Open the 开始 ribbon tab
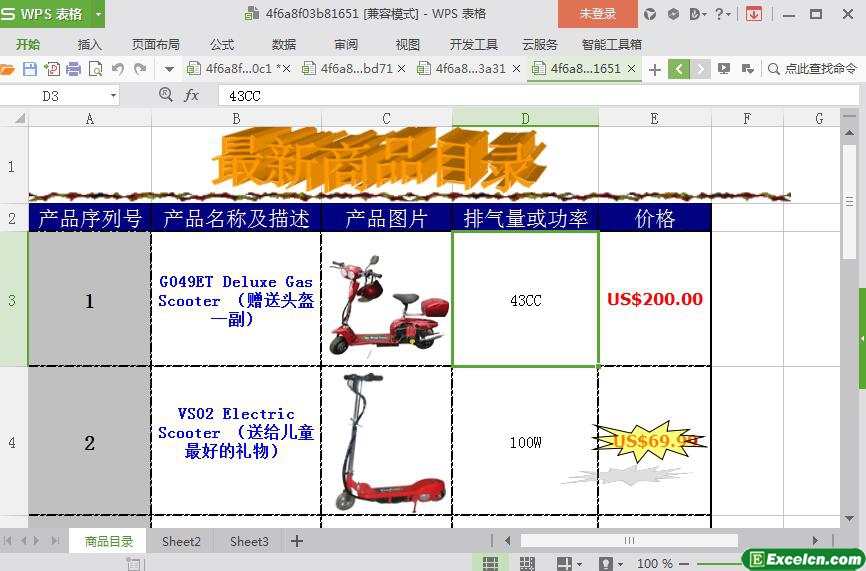Viewport: 866px width, 571px height. click(x=28, y=44)
